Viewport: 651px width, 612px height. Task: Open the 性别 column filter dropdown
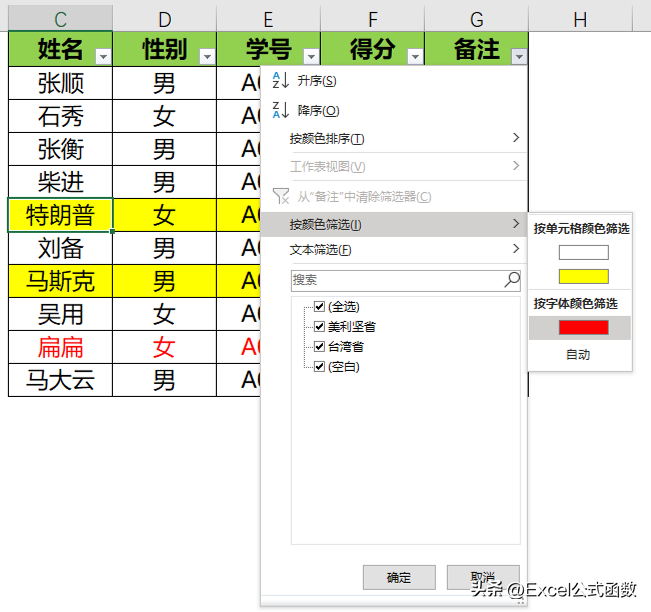click(x=207, y=56)
